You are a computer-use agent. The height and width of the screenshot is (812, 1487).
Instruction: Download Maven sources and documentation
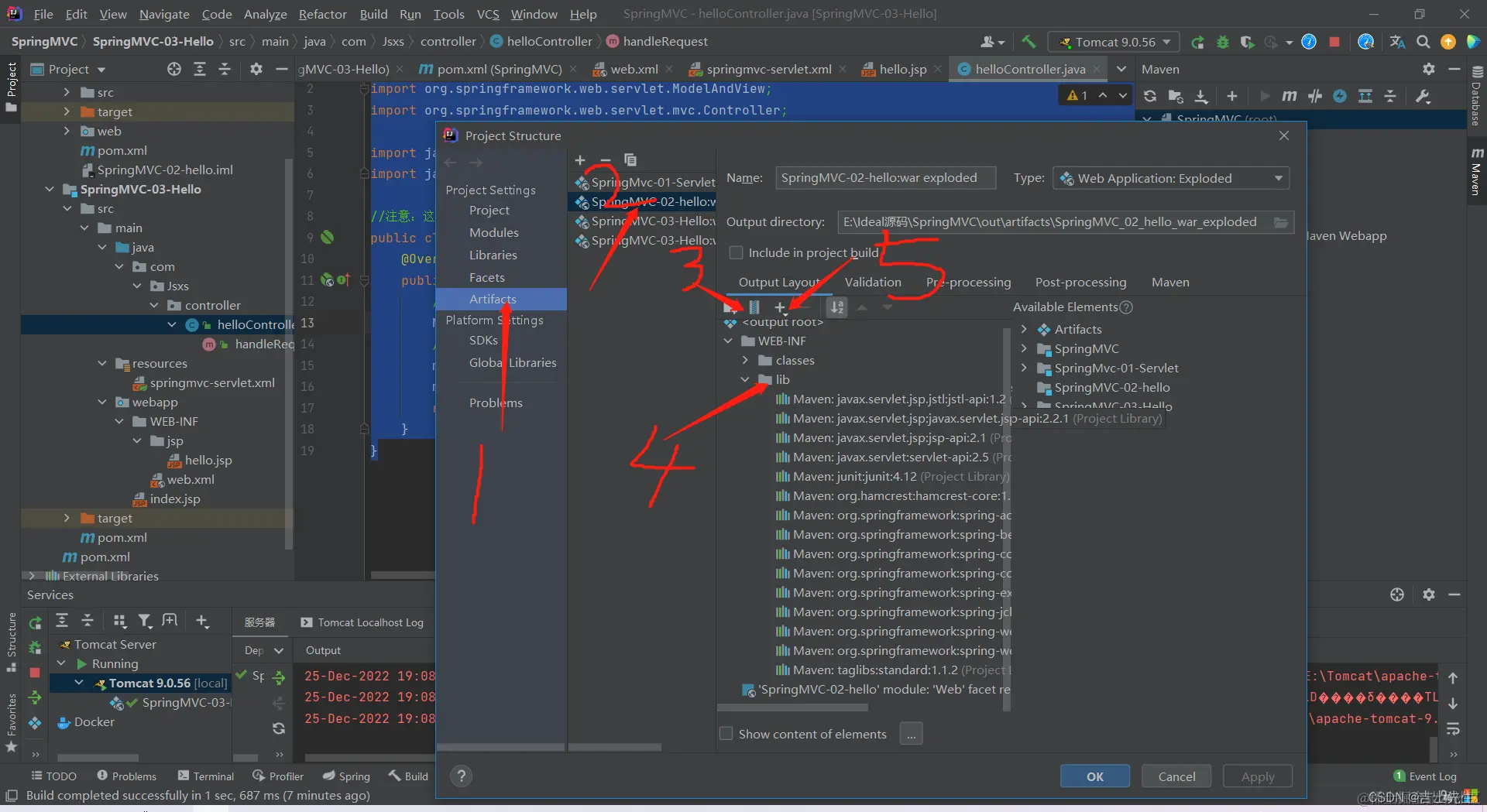click(x=1201, y=96)
